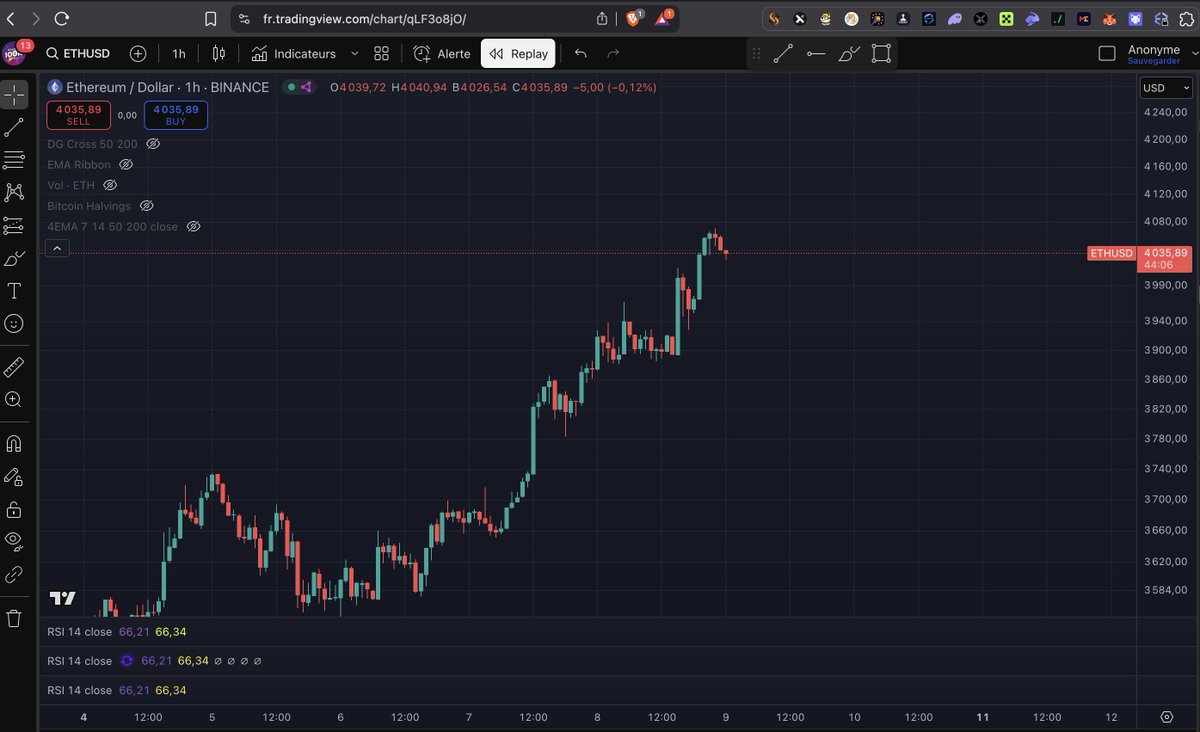Hide the EMA Ribbon indicator
The image size is (1200, 732).
point(125,164)
